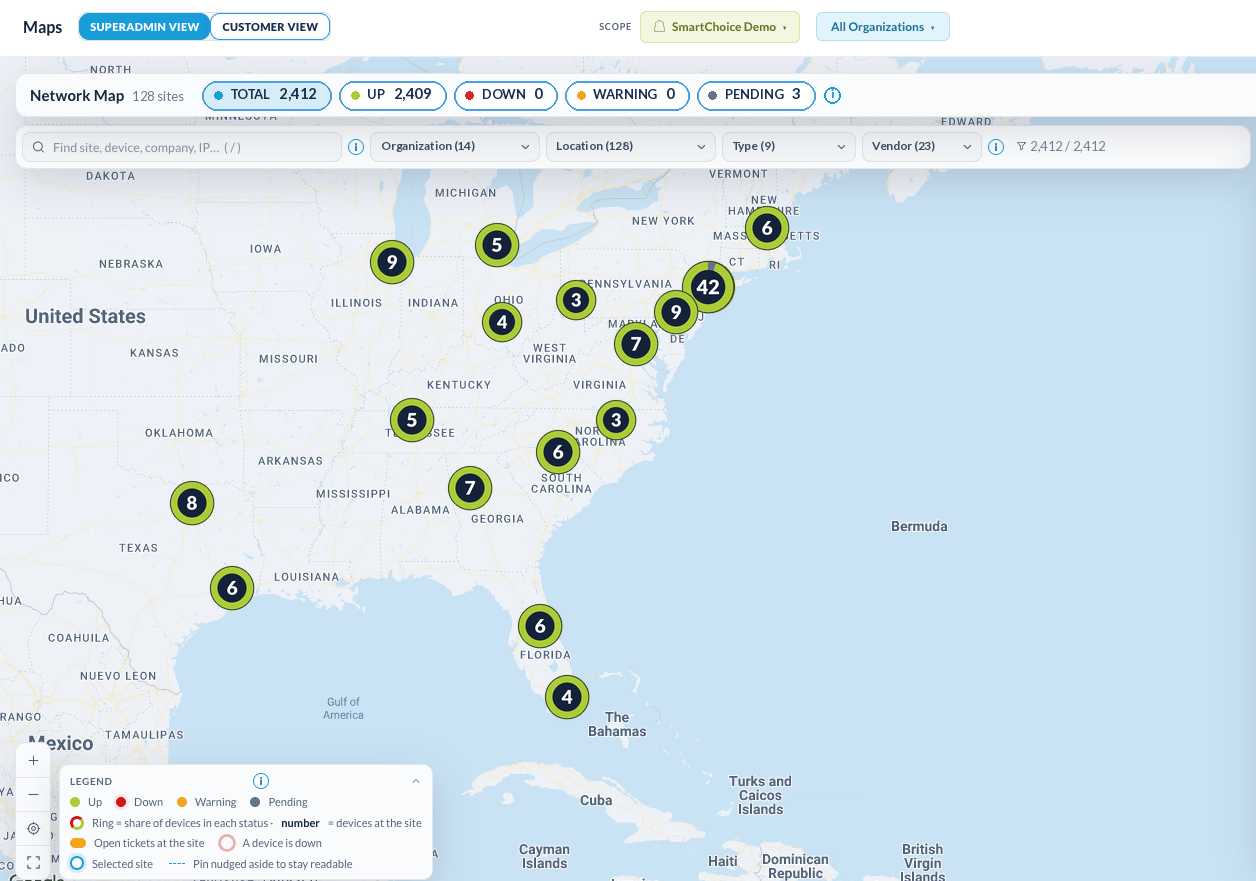Screen dimensions: 1256x881
Task: Open the 5-device cluster pin on Tennessee
Action: pyautogui.click(x=412, y=420)
